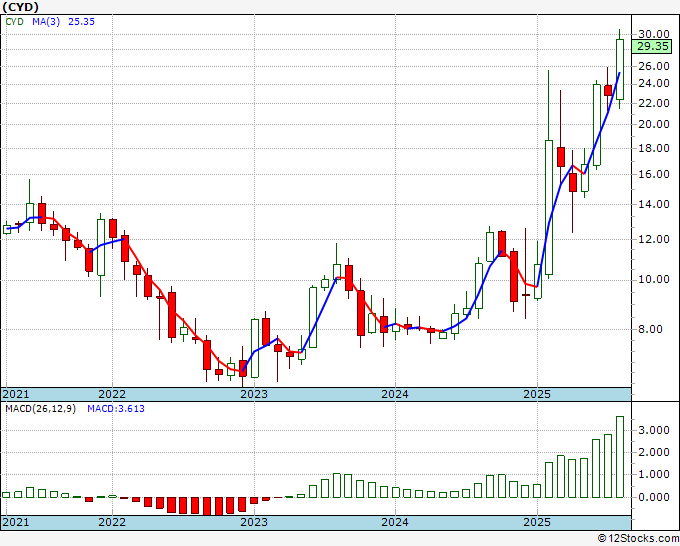This screenshot has width=680, height=546.
Task: Click the 20.00 price axis label
Action: tap(654, 124)
